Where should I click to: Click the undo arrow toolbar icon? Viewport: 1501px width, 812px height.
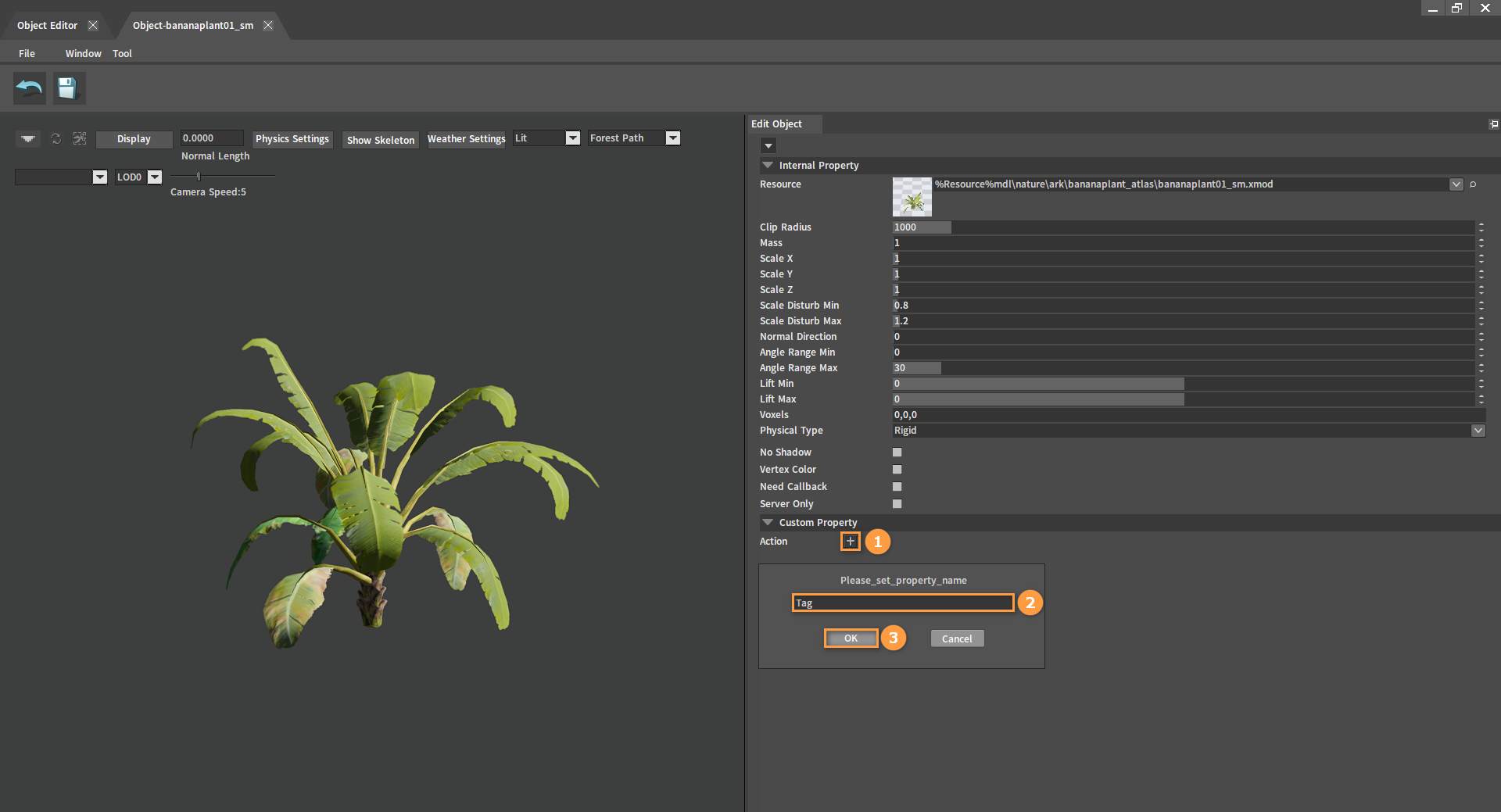pos(30,88)
